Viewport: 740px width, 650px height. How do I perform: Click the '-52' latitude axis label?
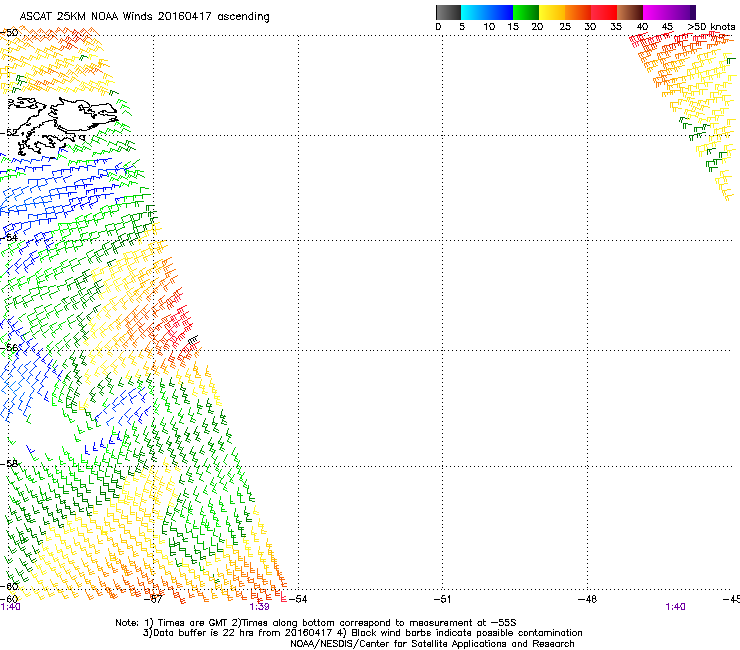(9, 133)
